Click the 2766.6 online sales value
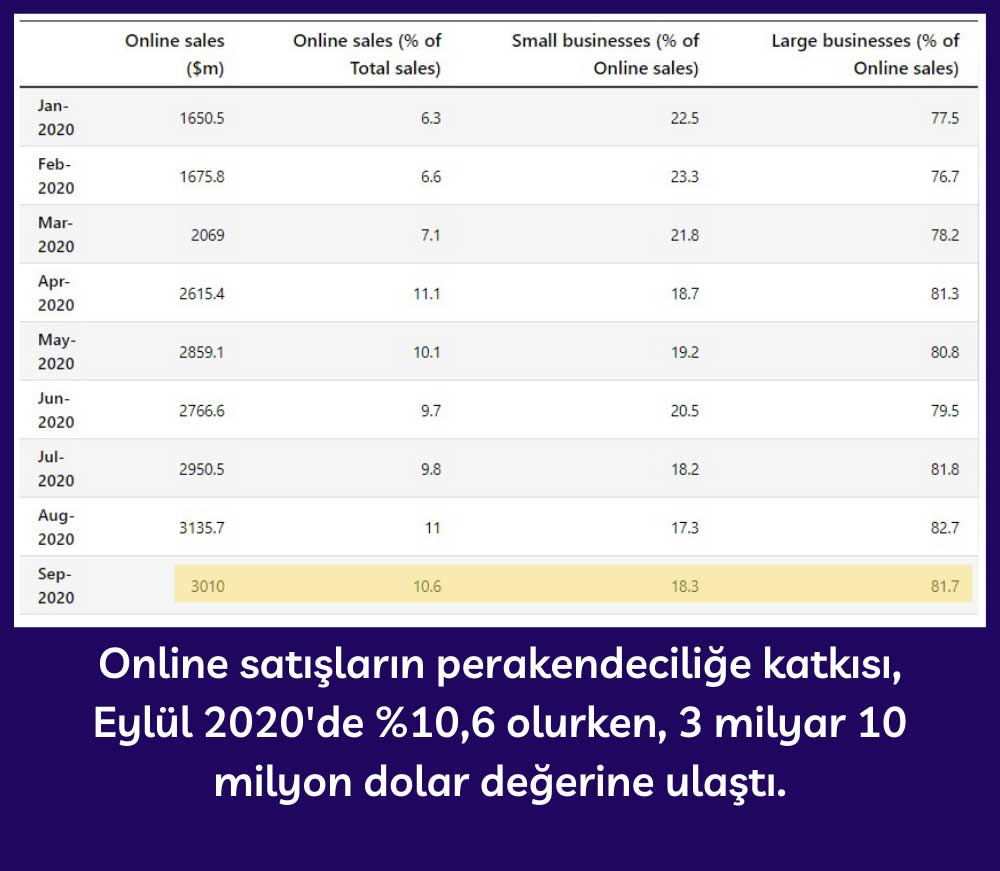This screenshot has height=871, width=1000. coord(202,411)
